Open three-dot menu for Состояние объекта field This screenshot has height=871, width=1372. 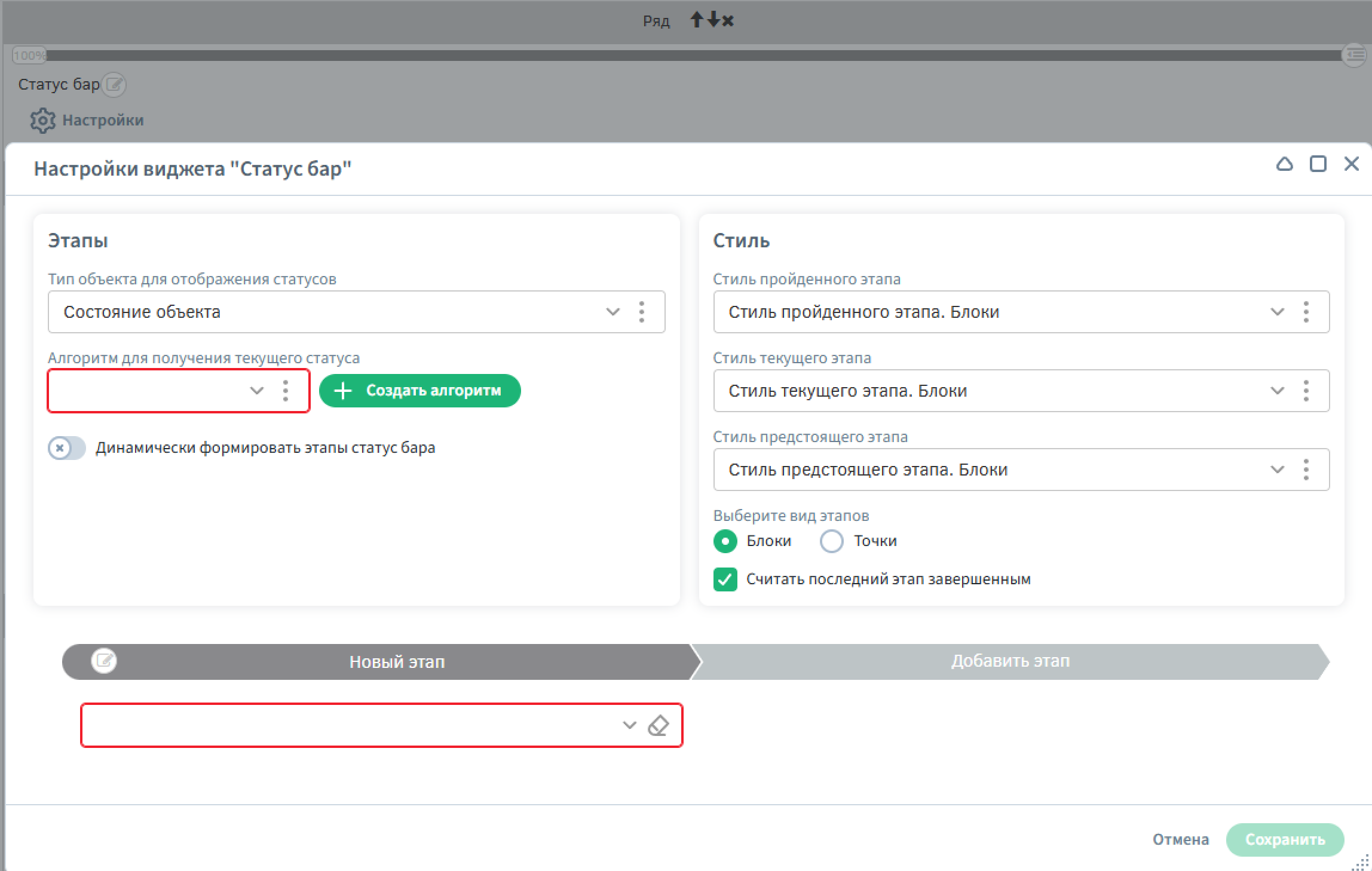click(642, 312)
